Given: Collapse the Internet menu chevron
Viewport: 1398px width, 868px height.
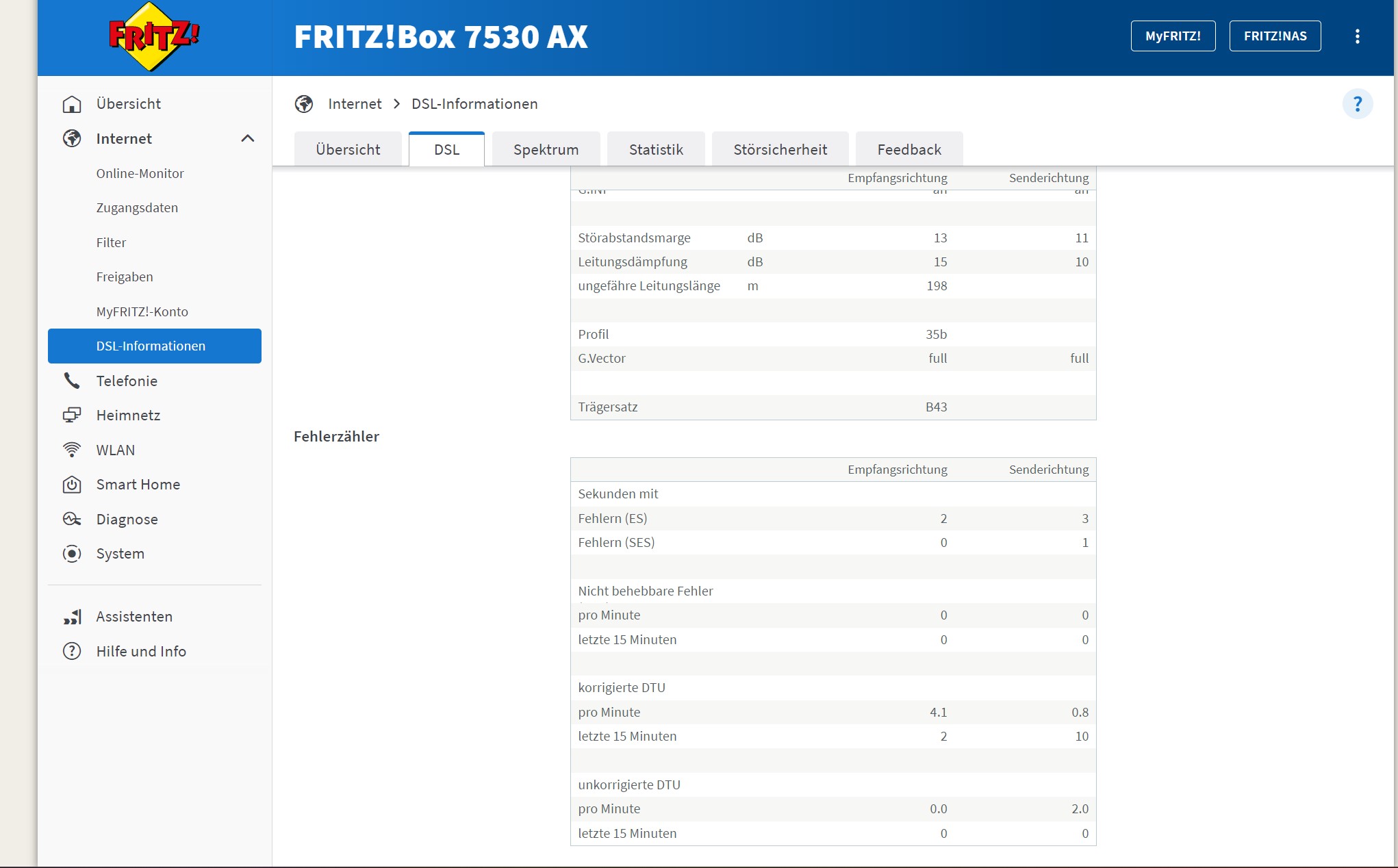Looking at the screenshot, I should [248, 139].
